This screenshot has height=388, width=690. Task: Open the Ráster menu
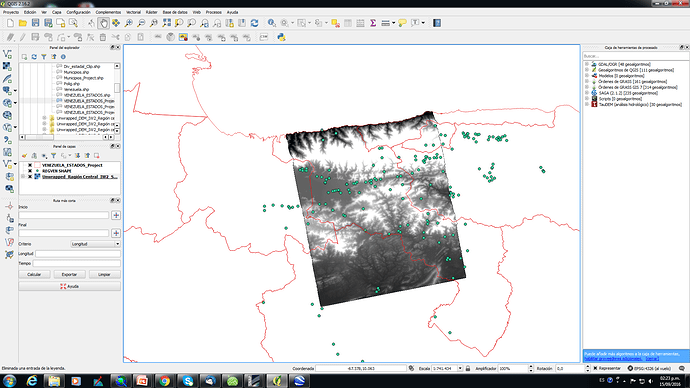tap(151, 12)
